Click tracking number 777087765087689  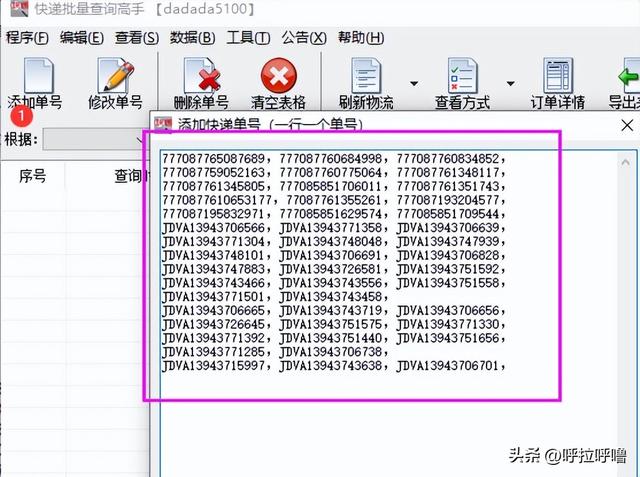tap(213, 158)
